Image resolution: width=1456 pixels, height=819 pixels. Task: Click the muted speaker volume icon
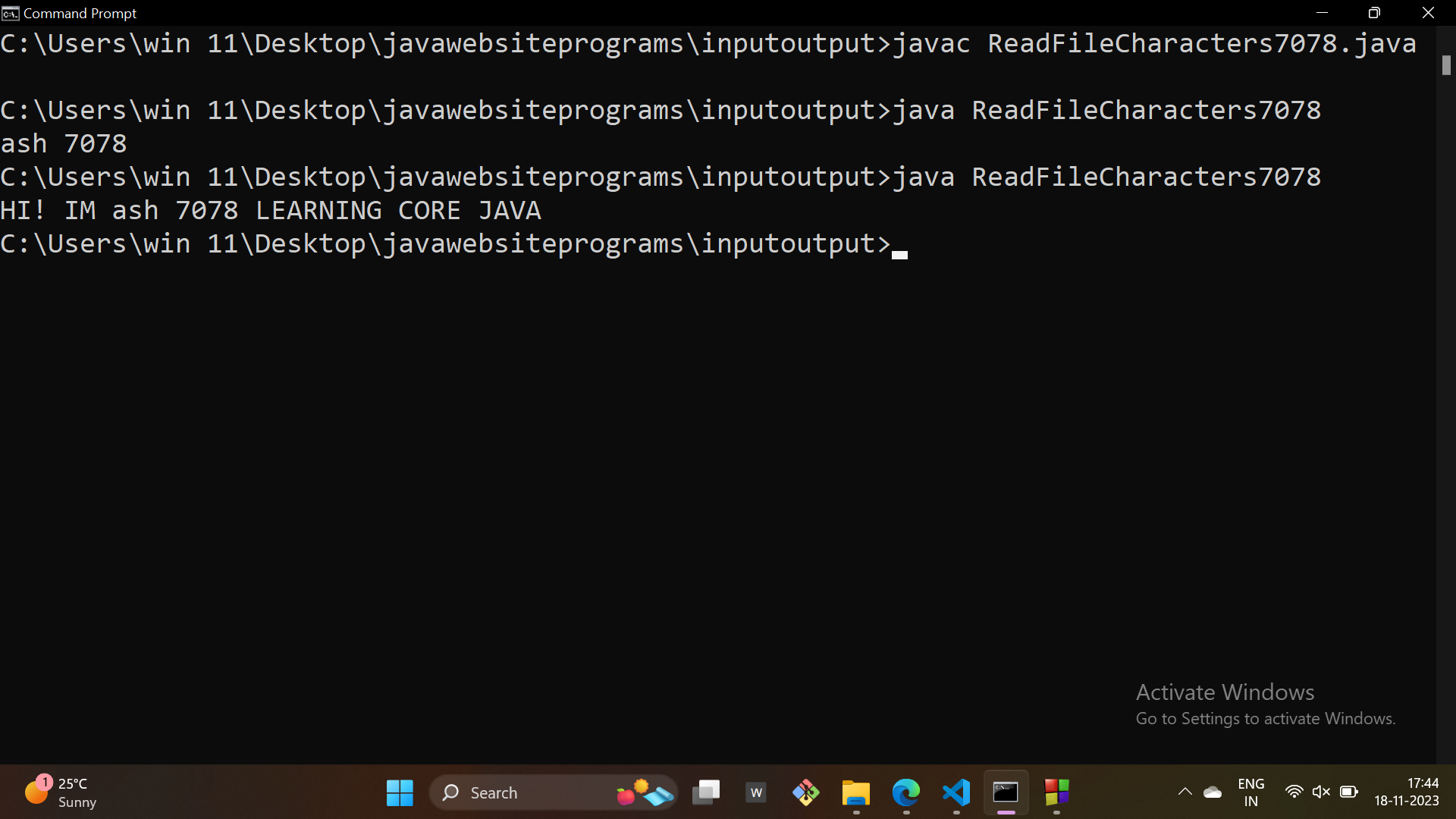[1321, 792]
